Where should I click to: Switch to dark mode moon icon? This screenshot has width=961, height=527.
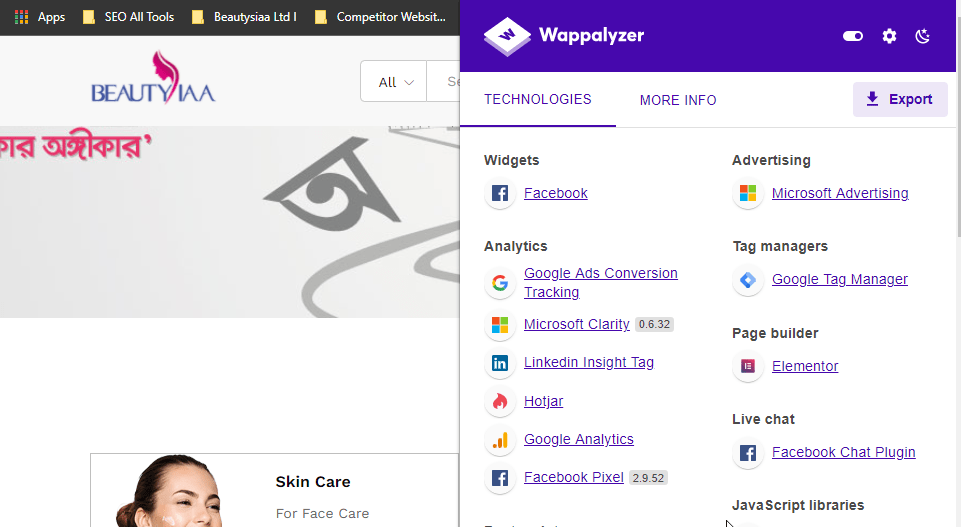click(922, 36)
